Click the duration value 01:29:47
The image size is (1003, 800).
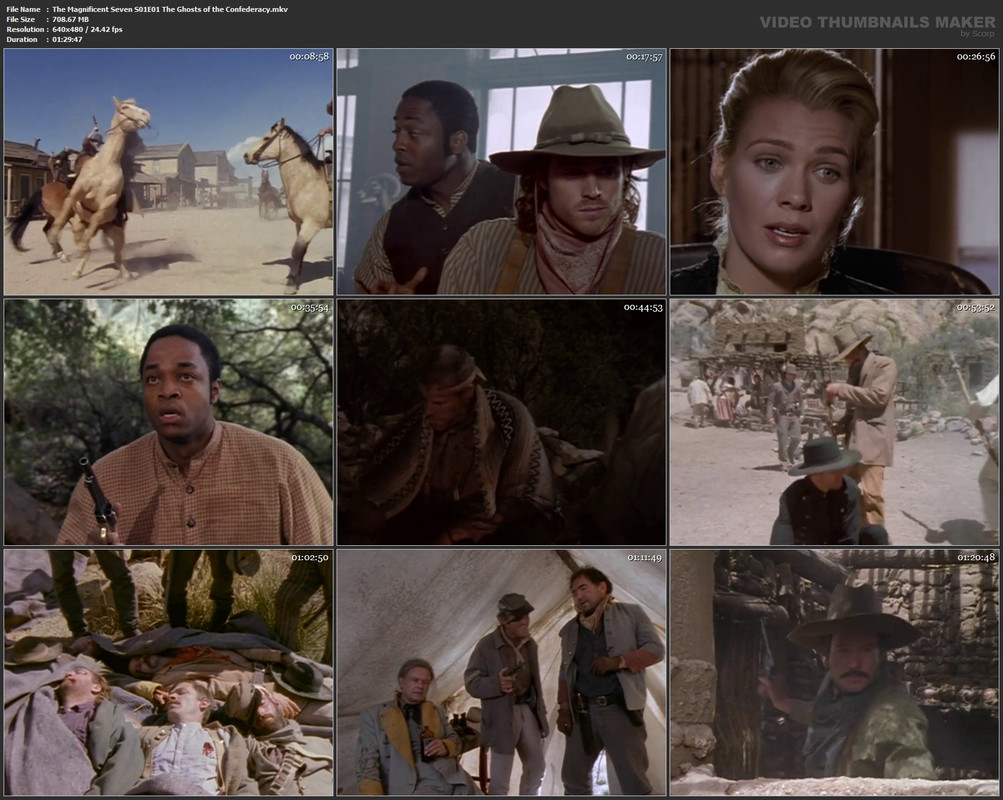67,40
